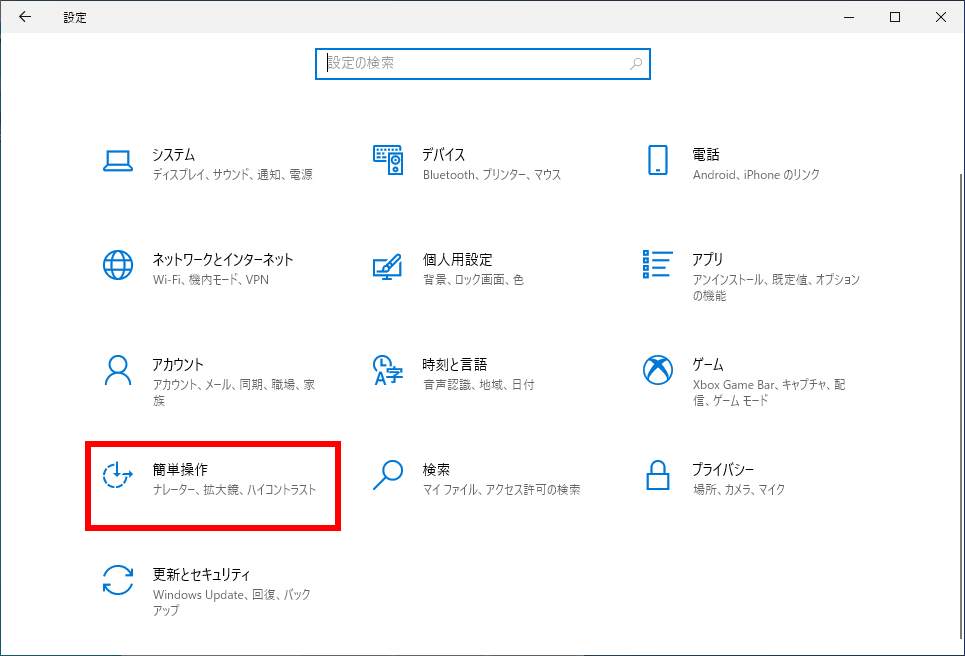
Task: Click the アカウント person icon
Action: coord(118,370)
